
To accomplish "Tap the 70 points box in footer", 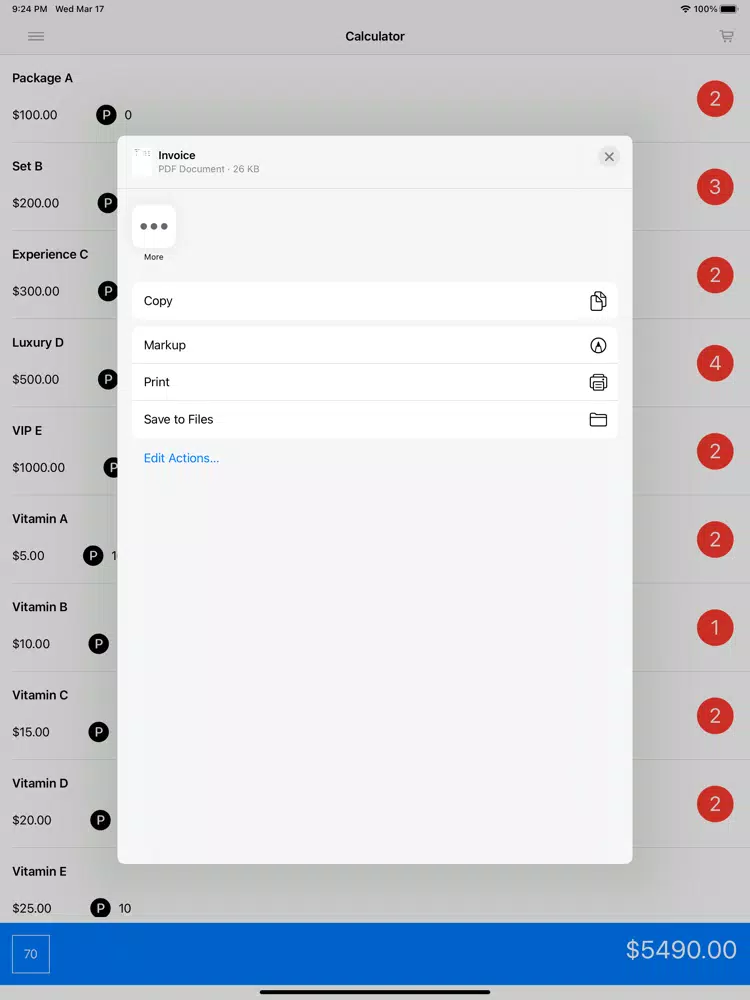I will (x=31, y=954).
